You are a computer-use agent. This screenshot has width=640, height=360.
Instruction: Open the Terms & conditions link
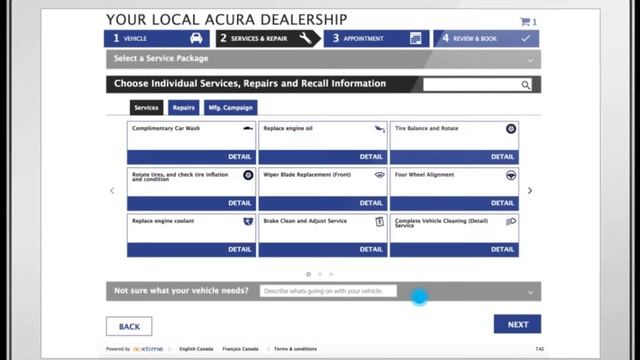[x=296, y=349]
